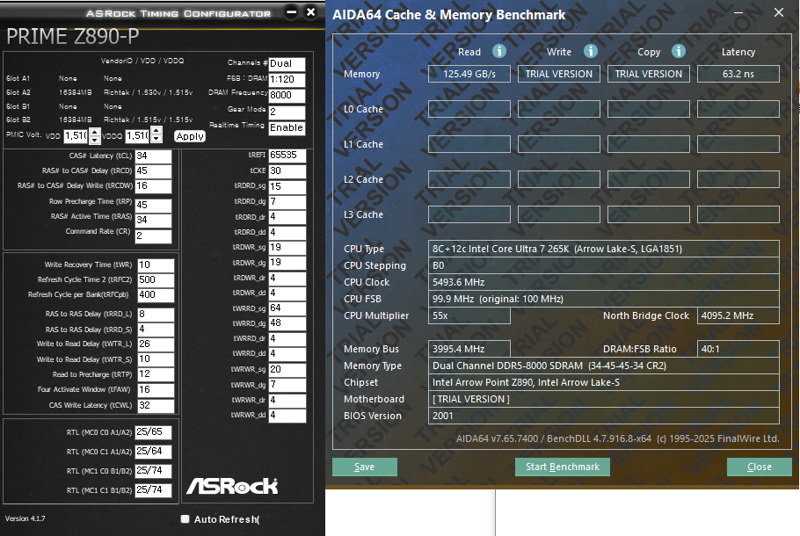This screenshot has height=536, width=800.
Task: Minimize the ASRock Timing Configurator window
Action: (x=291, y=12)
